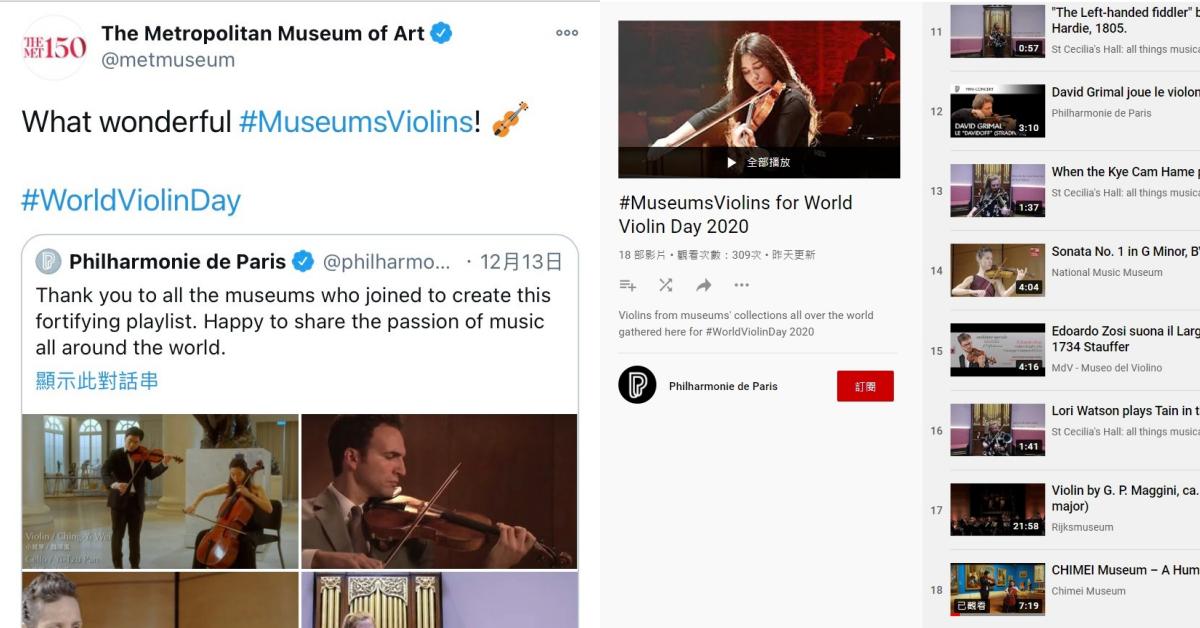Screen dimensions: 1200x628
Task: Open the Sonata No. 1 in G Minor video
Action: click(x=997, y=270)
